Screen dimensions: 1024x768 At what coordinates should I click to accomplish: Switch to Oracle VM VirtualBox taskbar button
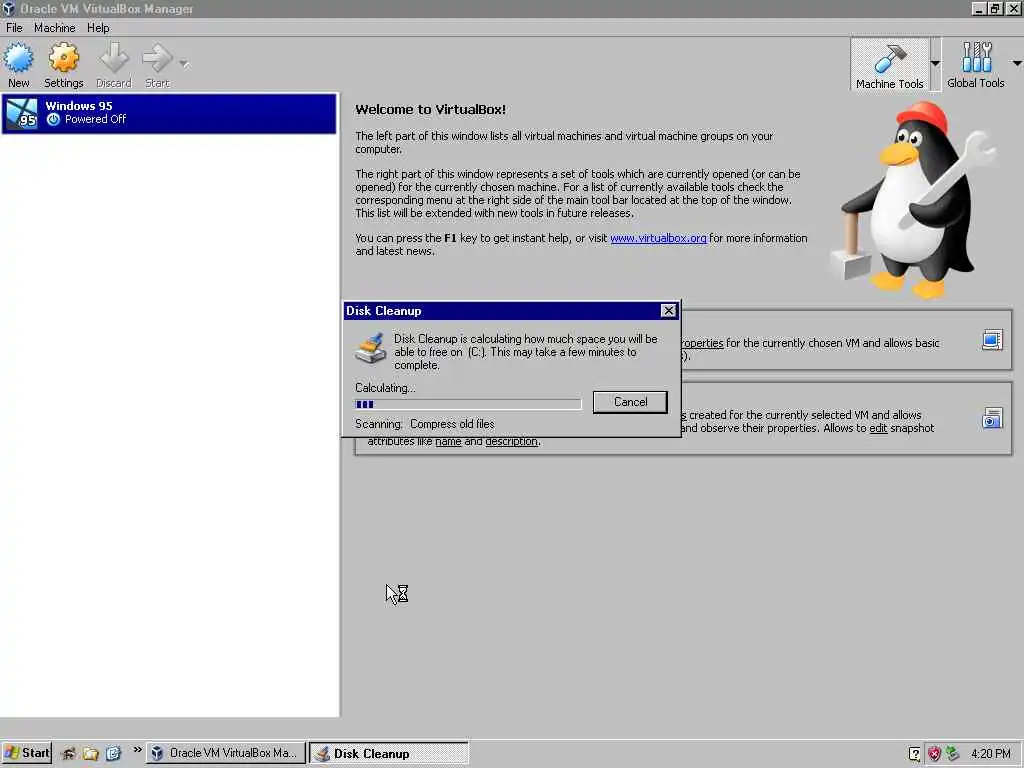point(225,753)
